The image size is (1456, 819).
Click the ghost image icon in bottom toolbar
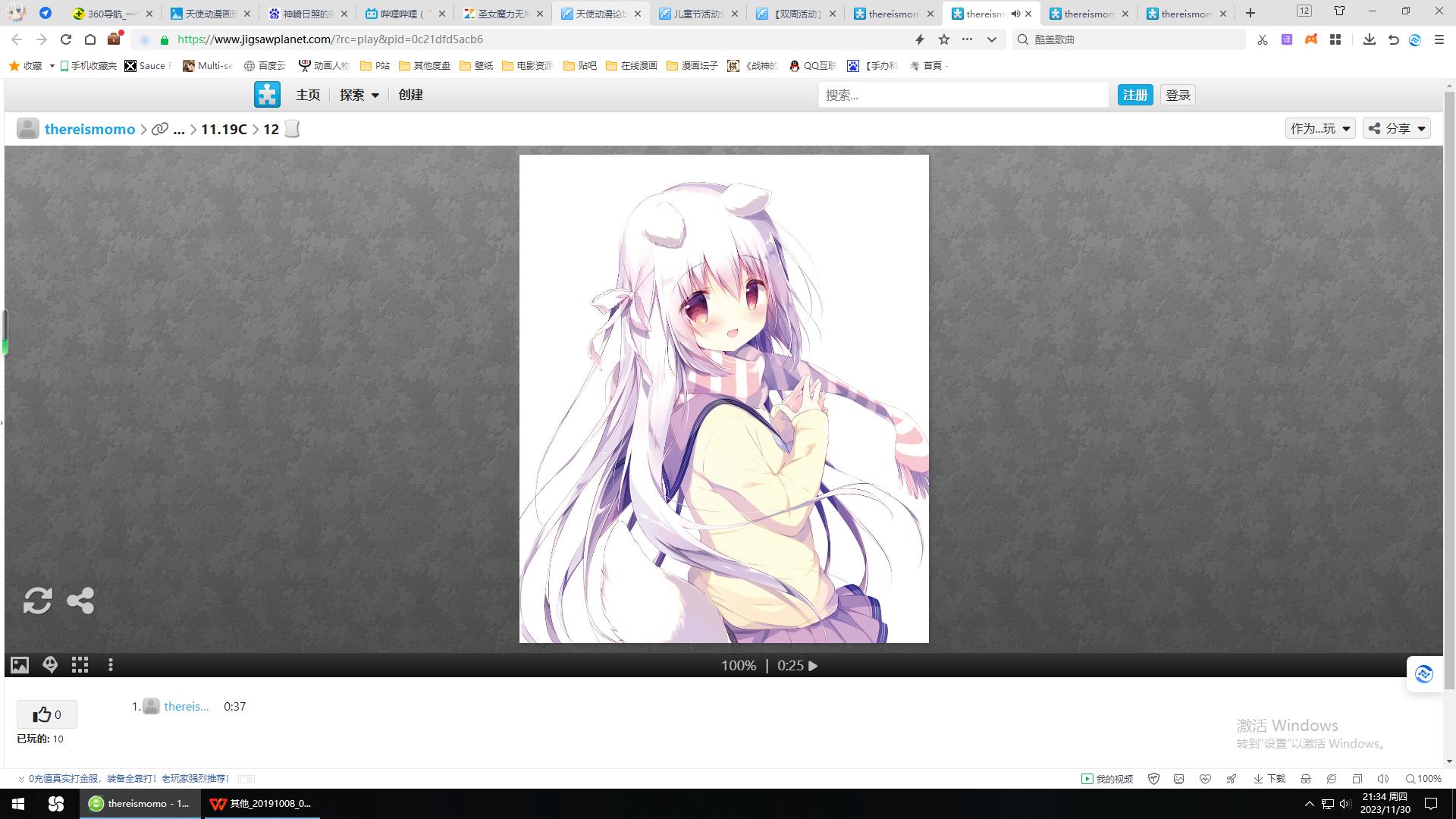50,665
